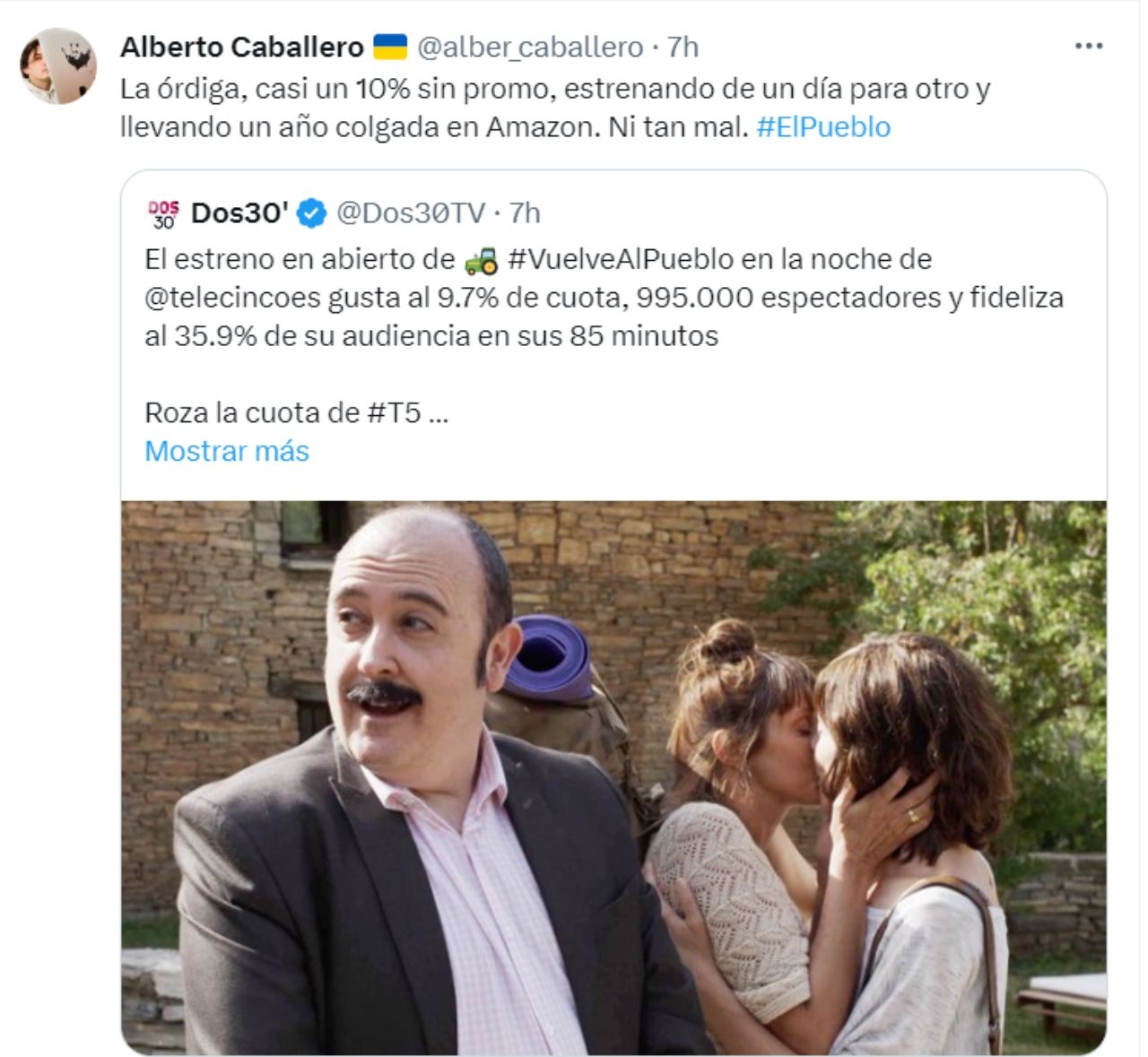Click the quoted tweet text with 995.000 espectadores
The image size is (1148, 1057).
[x=604, y=297]
